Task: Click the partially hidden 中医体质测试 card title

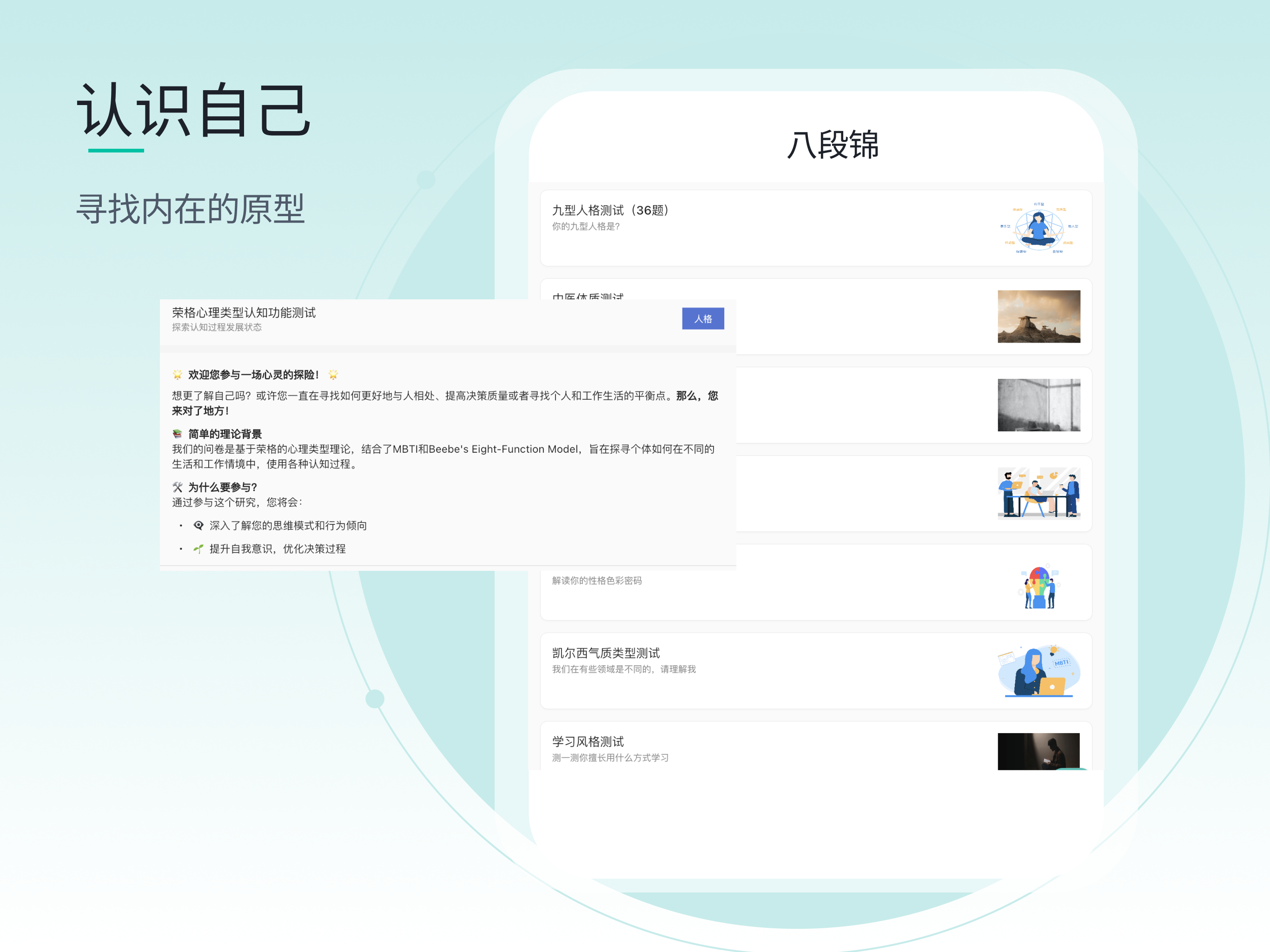Action: click(588, 296)
